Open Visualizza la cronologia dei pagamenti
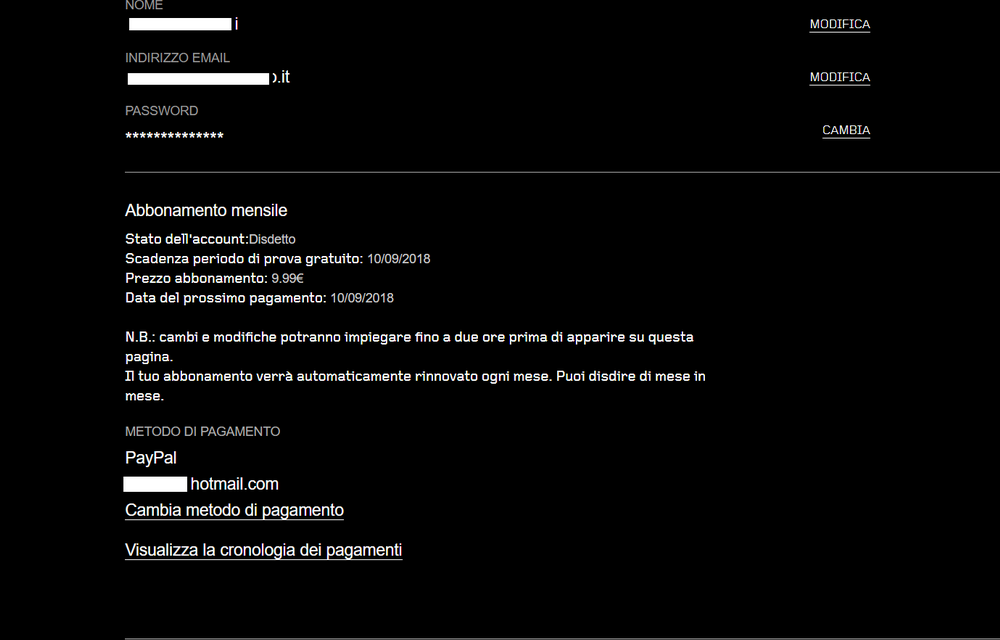 [263, 550]
